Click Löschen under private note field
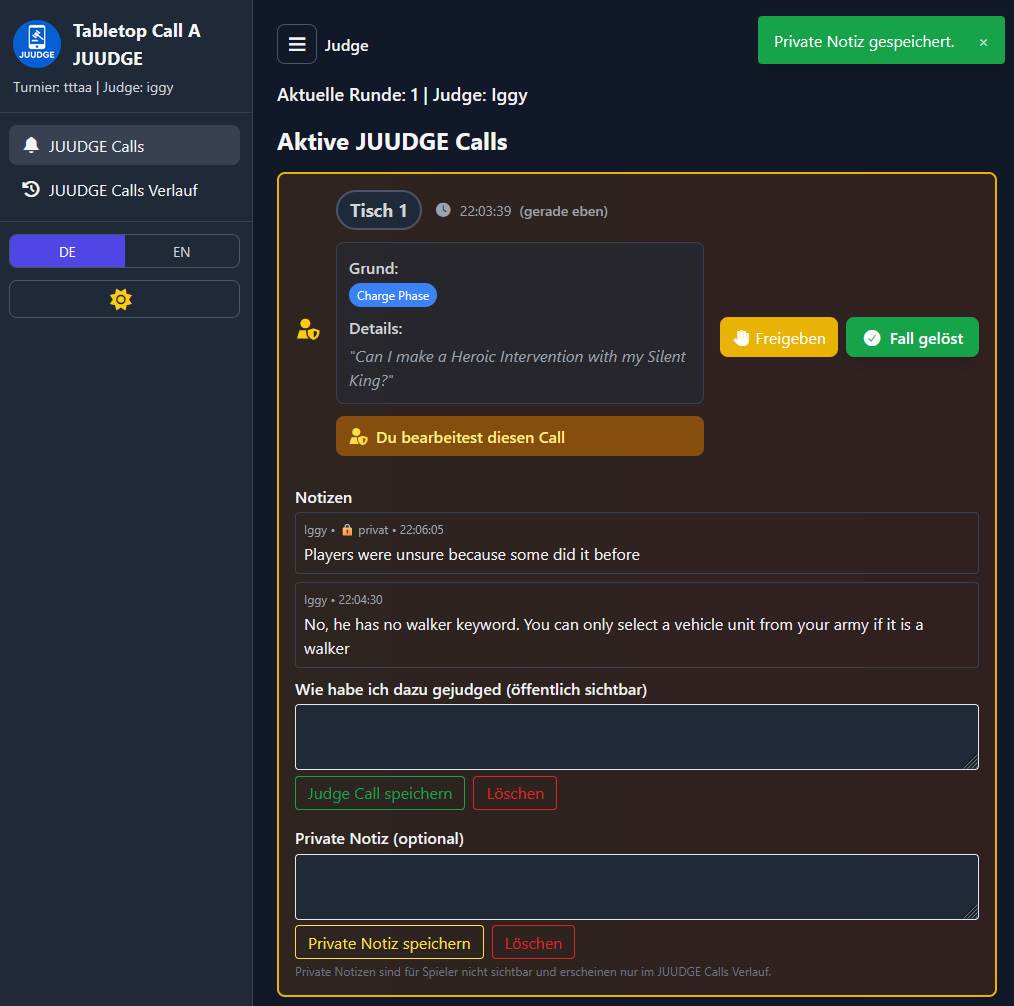Image resolution: width=1014 pixels, height=1006 pixels. tap(533, 943)
